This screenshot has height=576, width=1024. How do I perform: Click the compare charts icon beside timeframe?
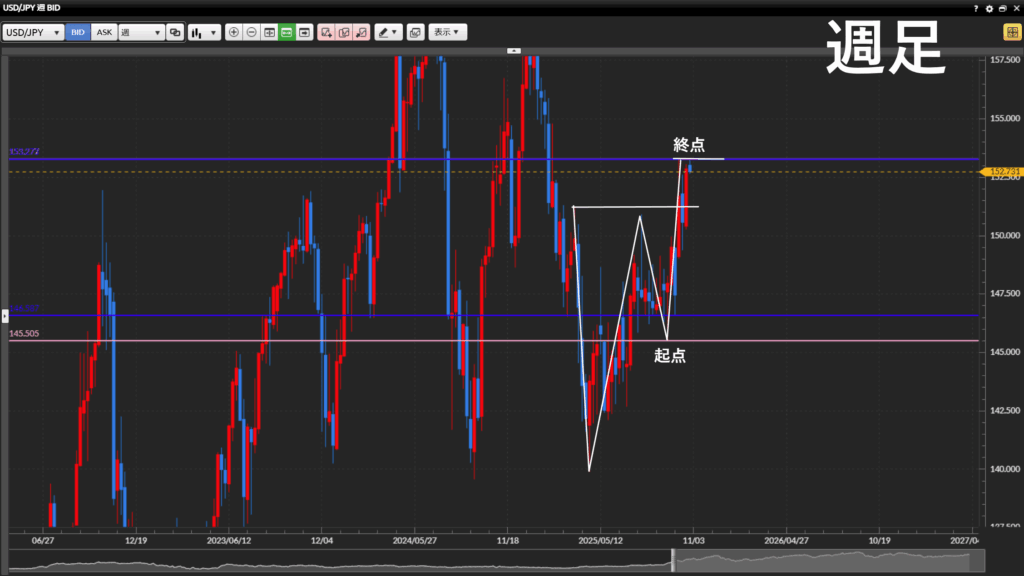coord(175,32)
